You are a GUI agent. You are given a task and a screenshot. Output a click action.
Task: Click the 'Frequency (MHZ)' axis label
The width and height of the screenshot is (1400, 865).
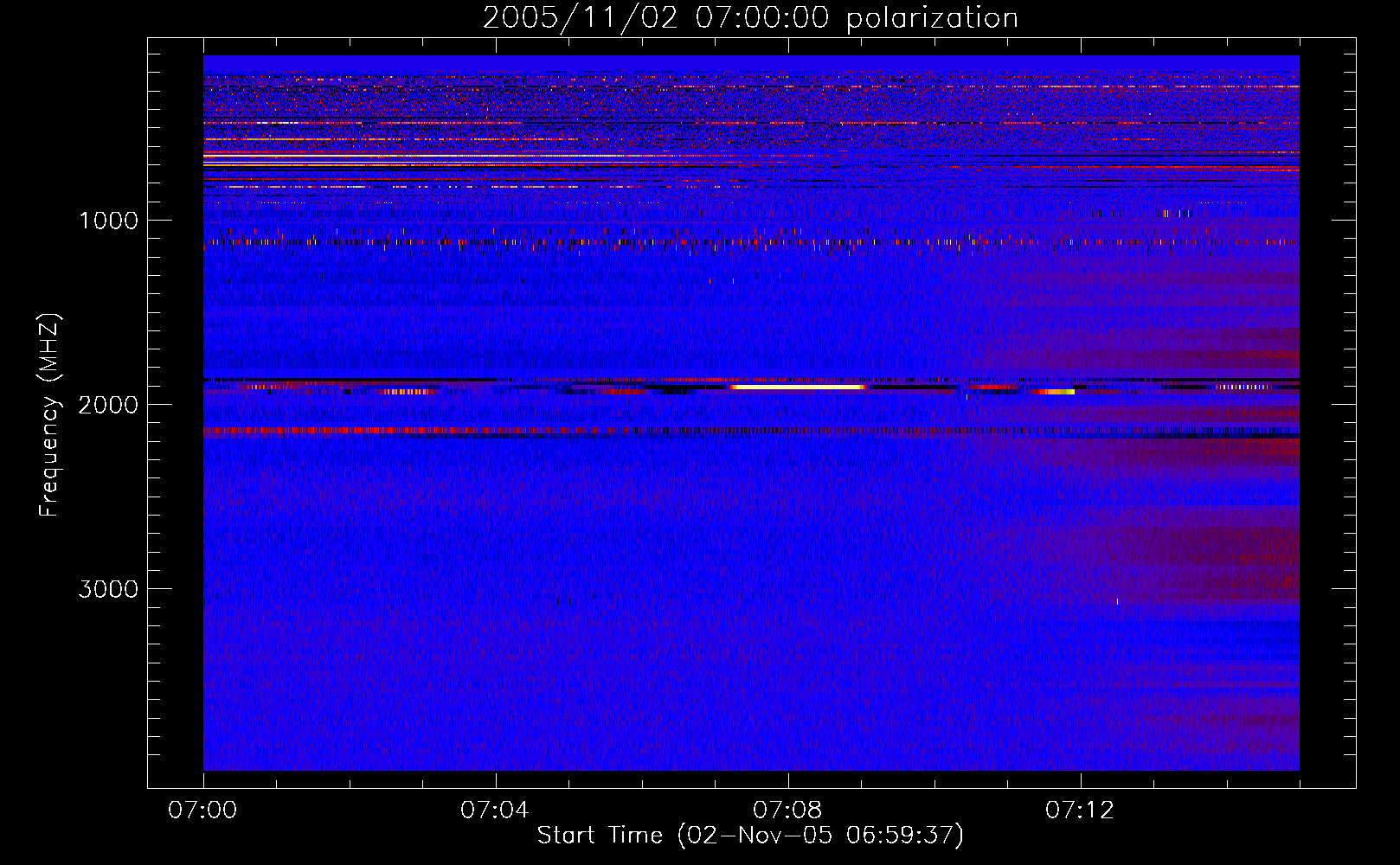50,415
